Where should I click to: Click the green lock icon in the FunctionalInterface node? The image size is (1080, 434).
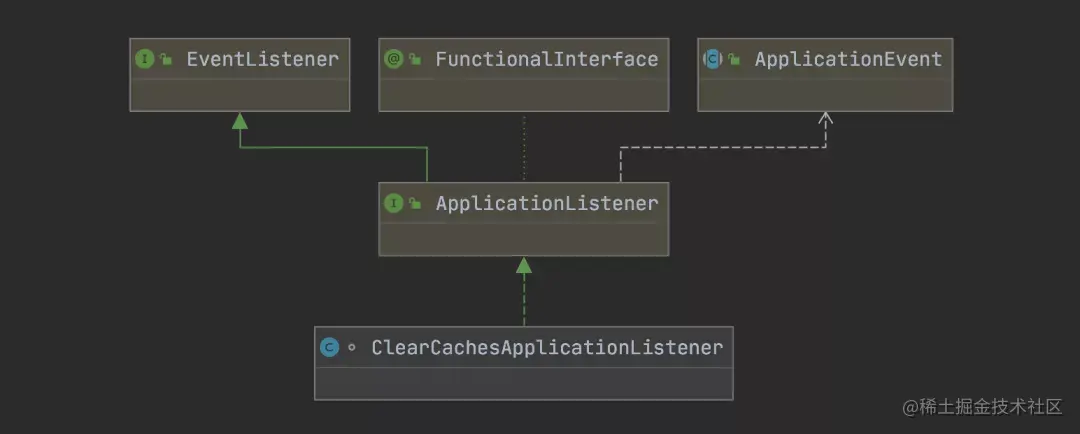tap(415, 60)
